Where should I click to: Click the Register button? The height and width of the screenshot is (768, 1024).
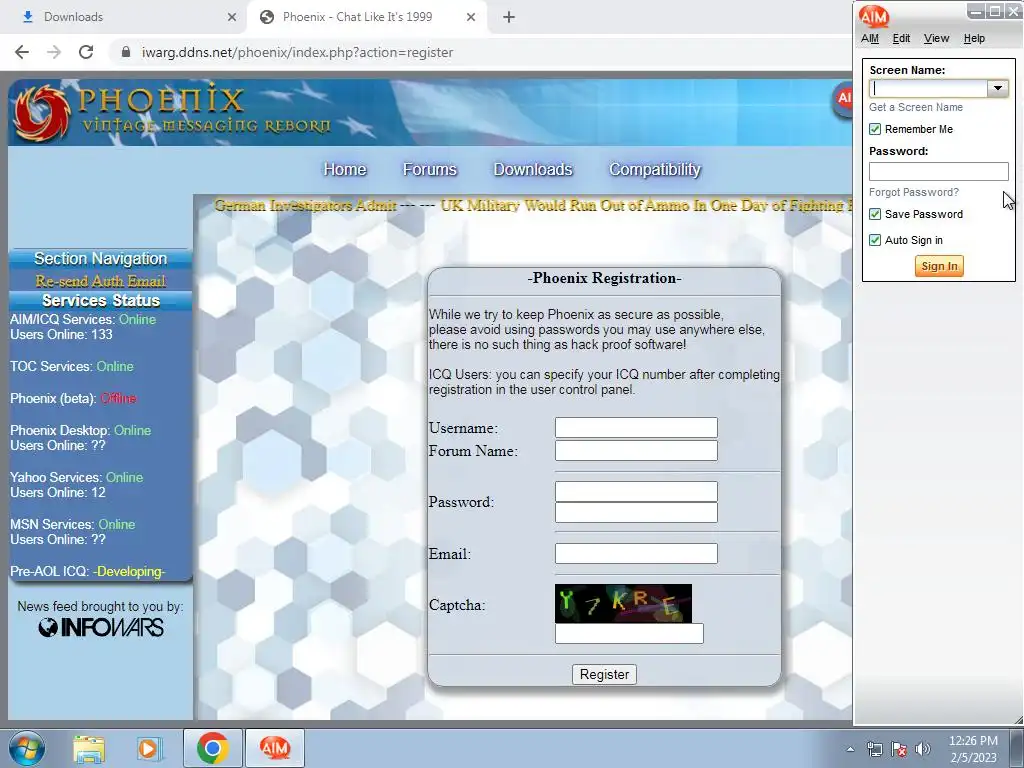click(604, 675)
